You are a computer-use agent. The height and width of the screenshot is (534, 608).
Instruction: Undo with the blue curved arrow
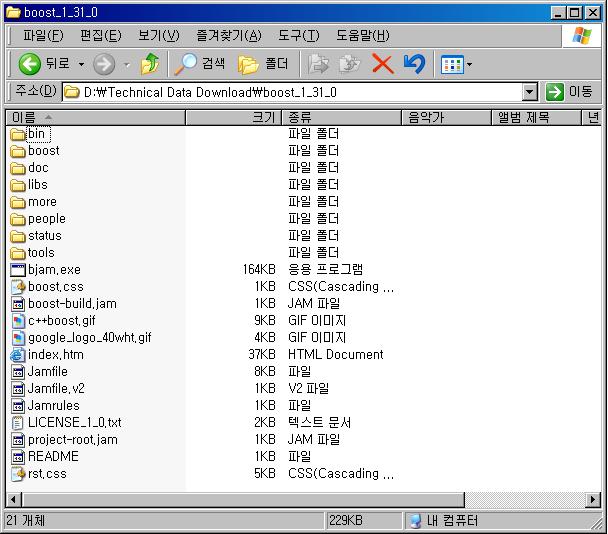414,64
